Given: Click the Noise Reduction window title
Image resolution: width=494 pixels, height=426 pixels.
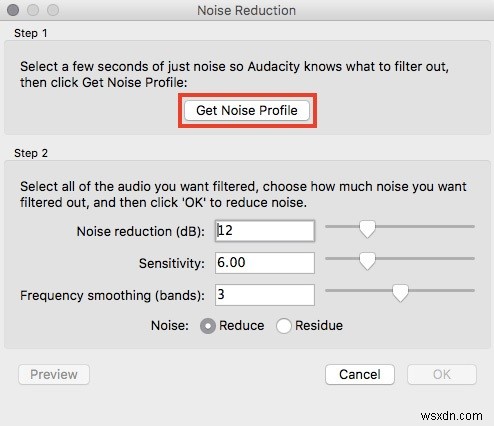Looking at the screenshot, I should pos(247,10).
